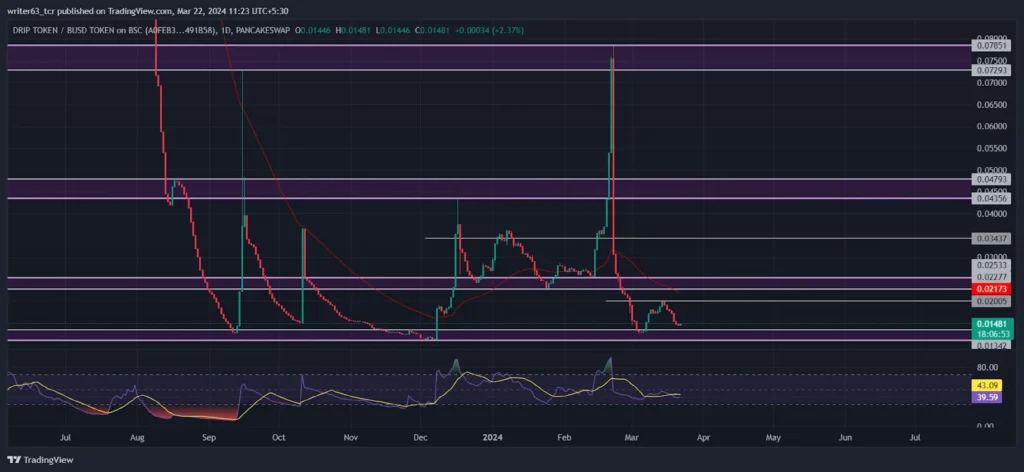Click the 0.03437 price level label

click(x=991, y=238)
